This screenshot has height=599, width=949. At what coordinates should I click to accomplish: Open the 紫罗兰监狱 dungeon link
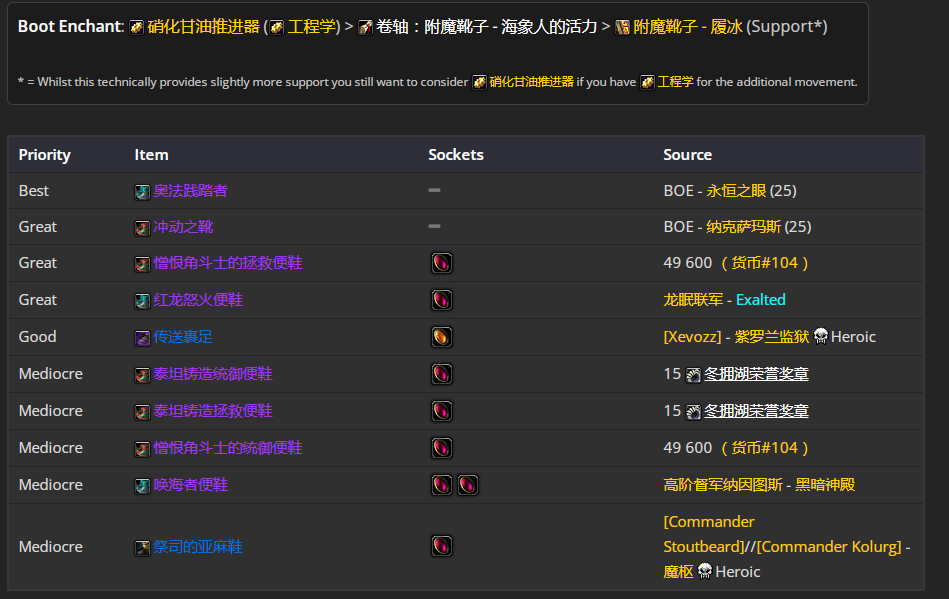click(772, 336)
